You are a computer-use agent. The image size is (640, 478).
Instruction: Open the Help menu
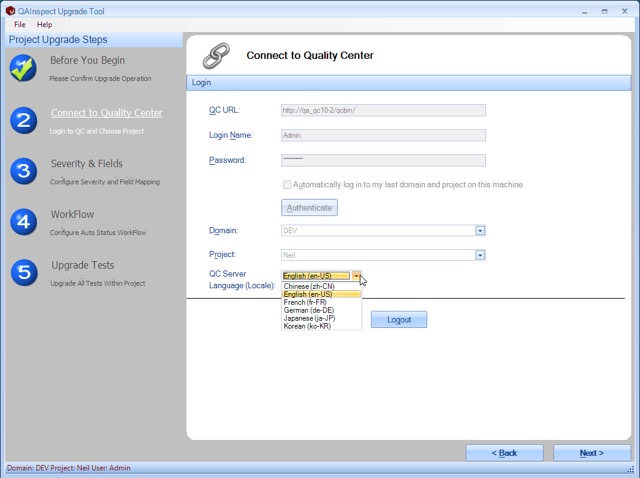click(x=44, y=24)
